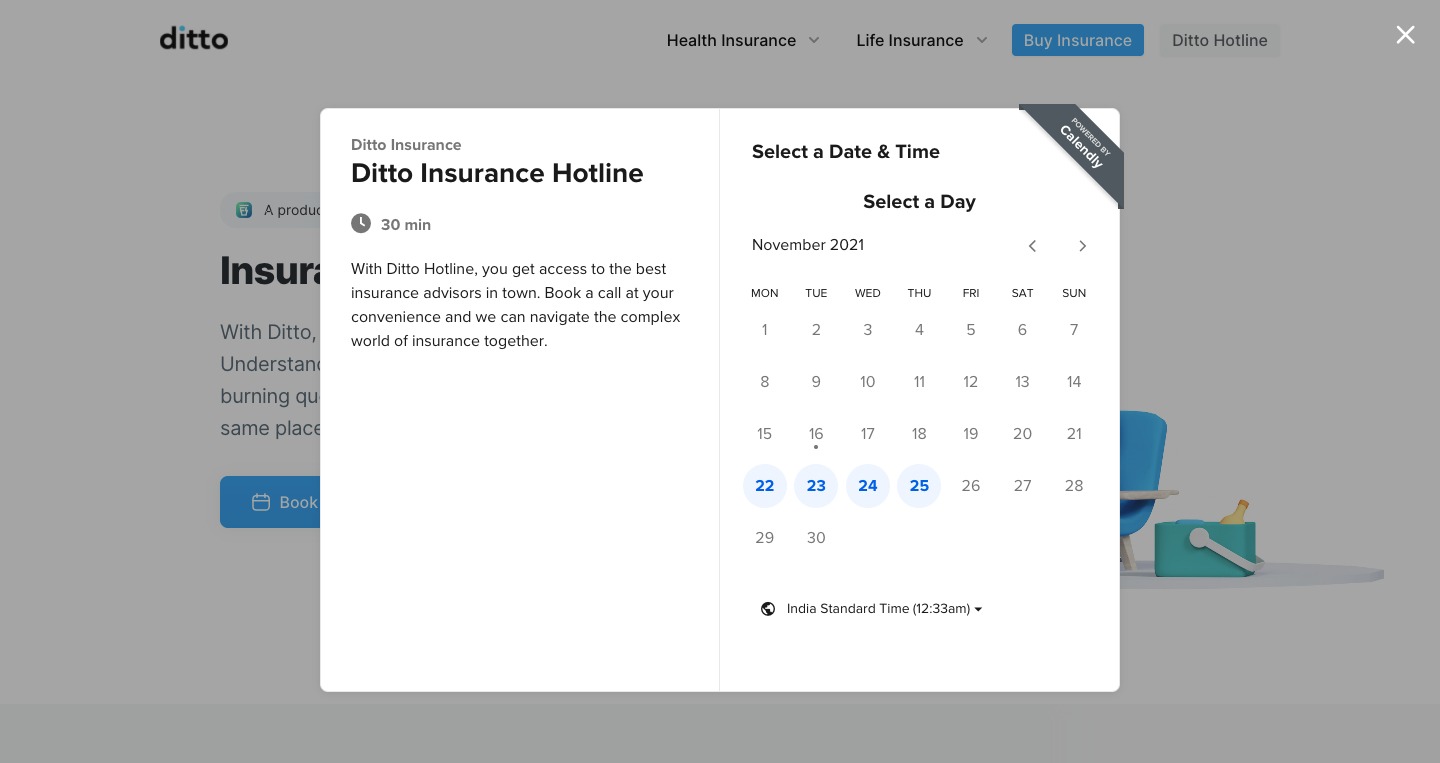Image resolution: width=1440 pixels, height=763 pixels.
Task: Click the Ditto Insurance organizer name
Action: (x=406, y=145)
